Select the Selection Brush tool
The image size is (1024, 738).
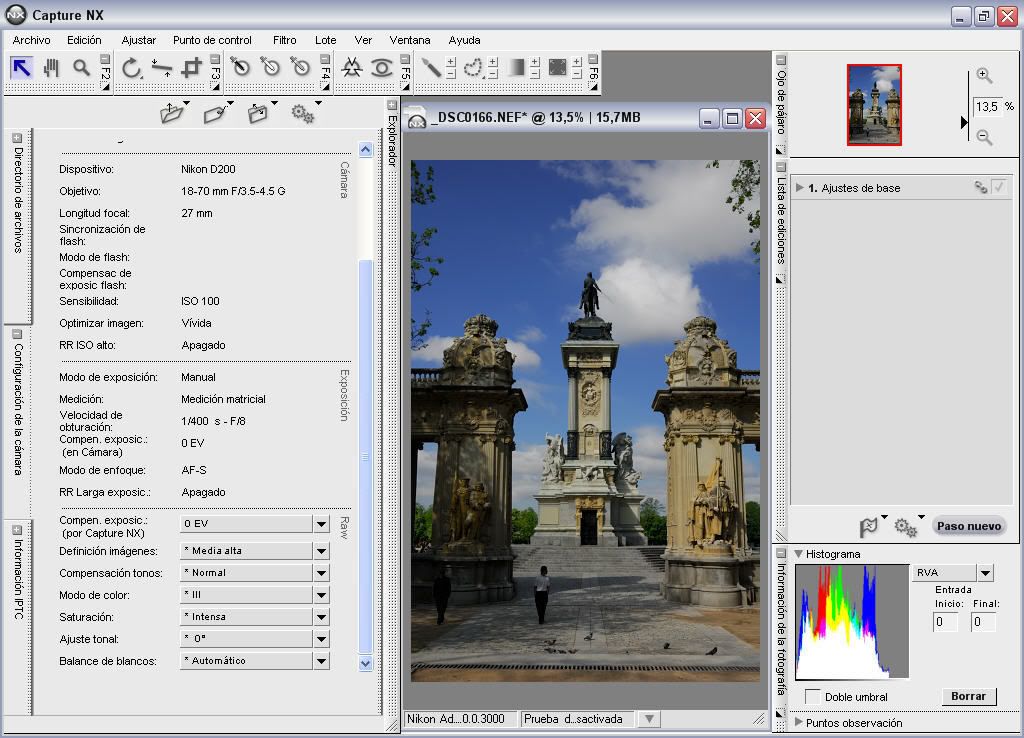click(x=431, y=68)
